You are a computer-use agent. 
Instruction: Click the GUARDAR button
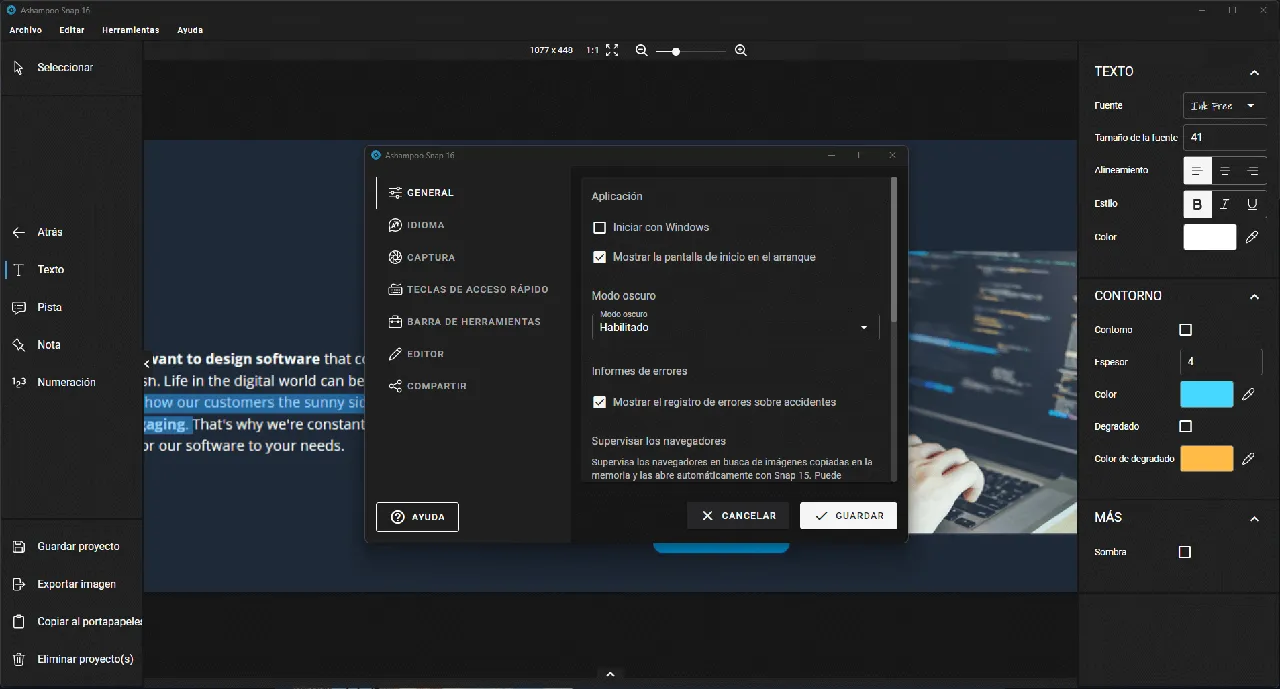click(x=848, y=515)
